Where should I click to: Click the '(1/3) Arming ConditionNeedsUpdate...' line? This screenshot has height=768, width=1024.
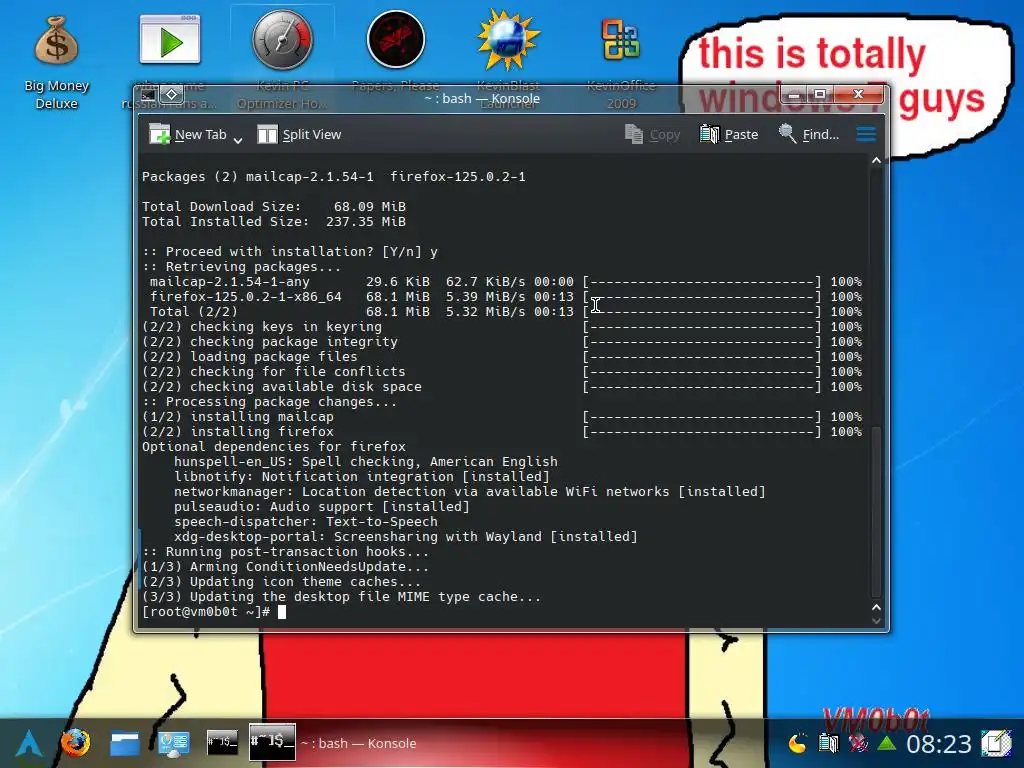click(285, 567)
